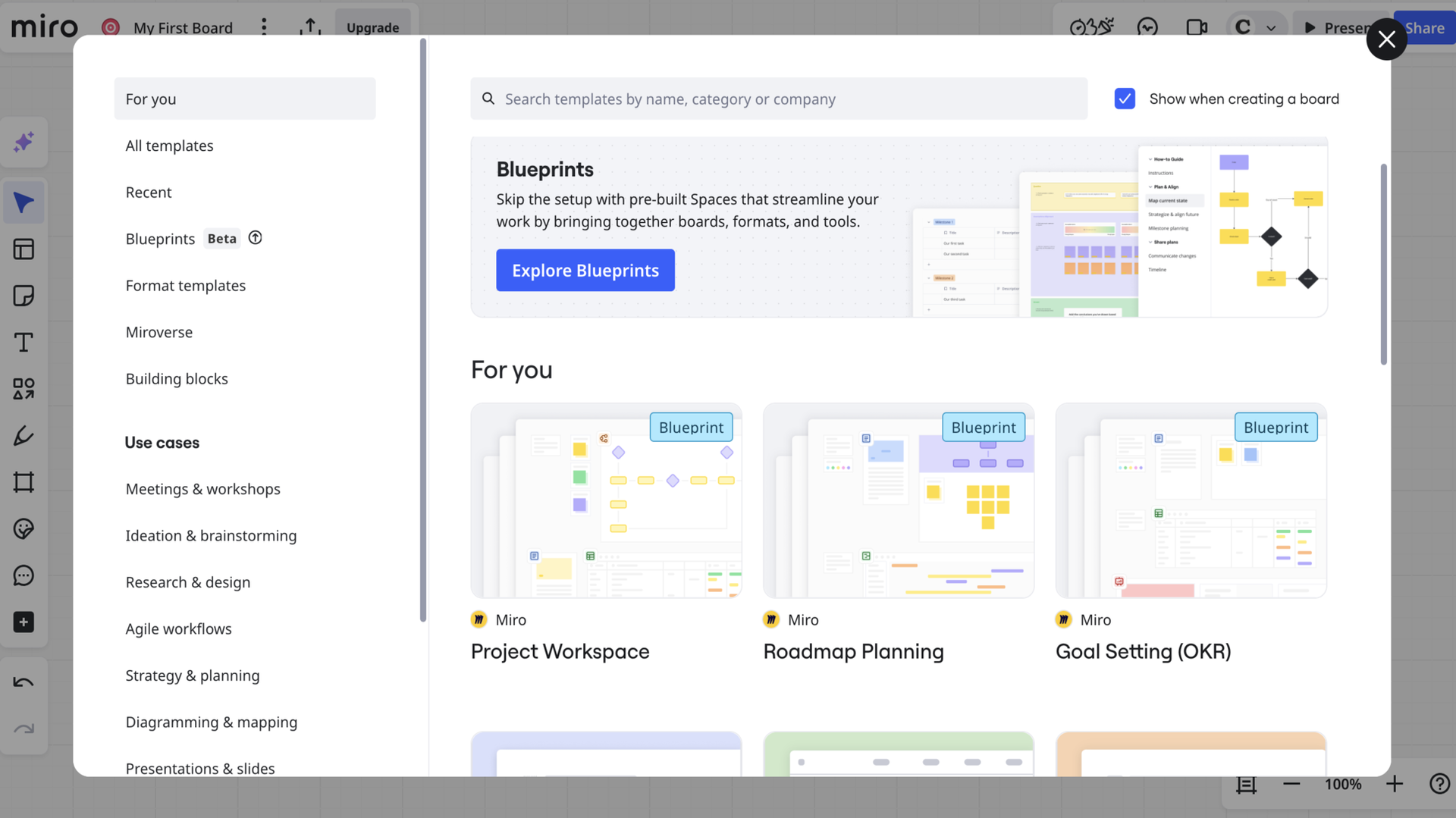Open the help question mark icon

pyautogui.click(x=1439, y=784)
